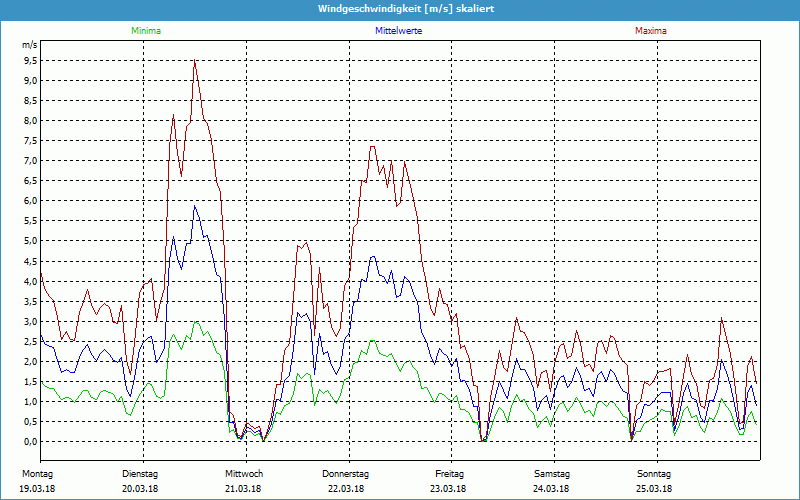Click the Freitag day label
Image resolution: width=800 pixels, height=500 pixels.
tap(449, 474)
